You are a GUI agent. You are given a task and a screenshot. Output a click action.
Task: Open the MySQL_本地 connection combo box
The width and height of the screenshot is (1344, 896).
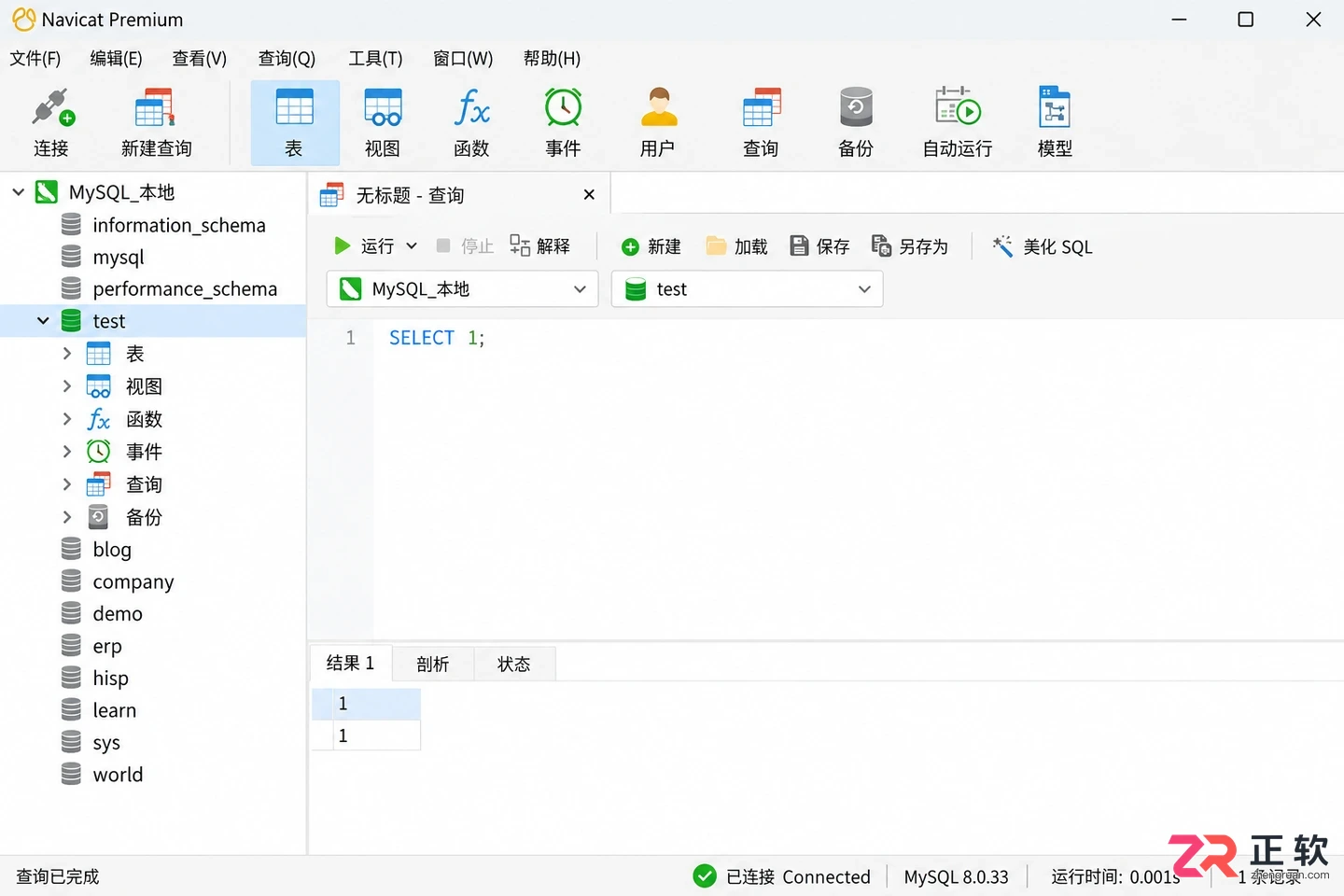(462, 289)
